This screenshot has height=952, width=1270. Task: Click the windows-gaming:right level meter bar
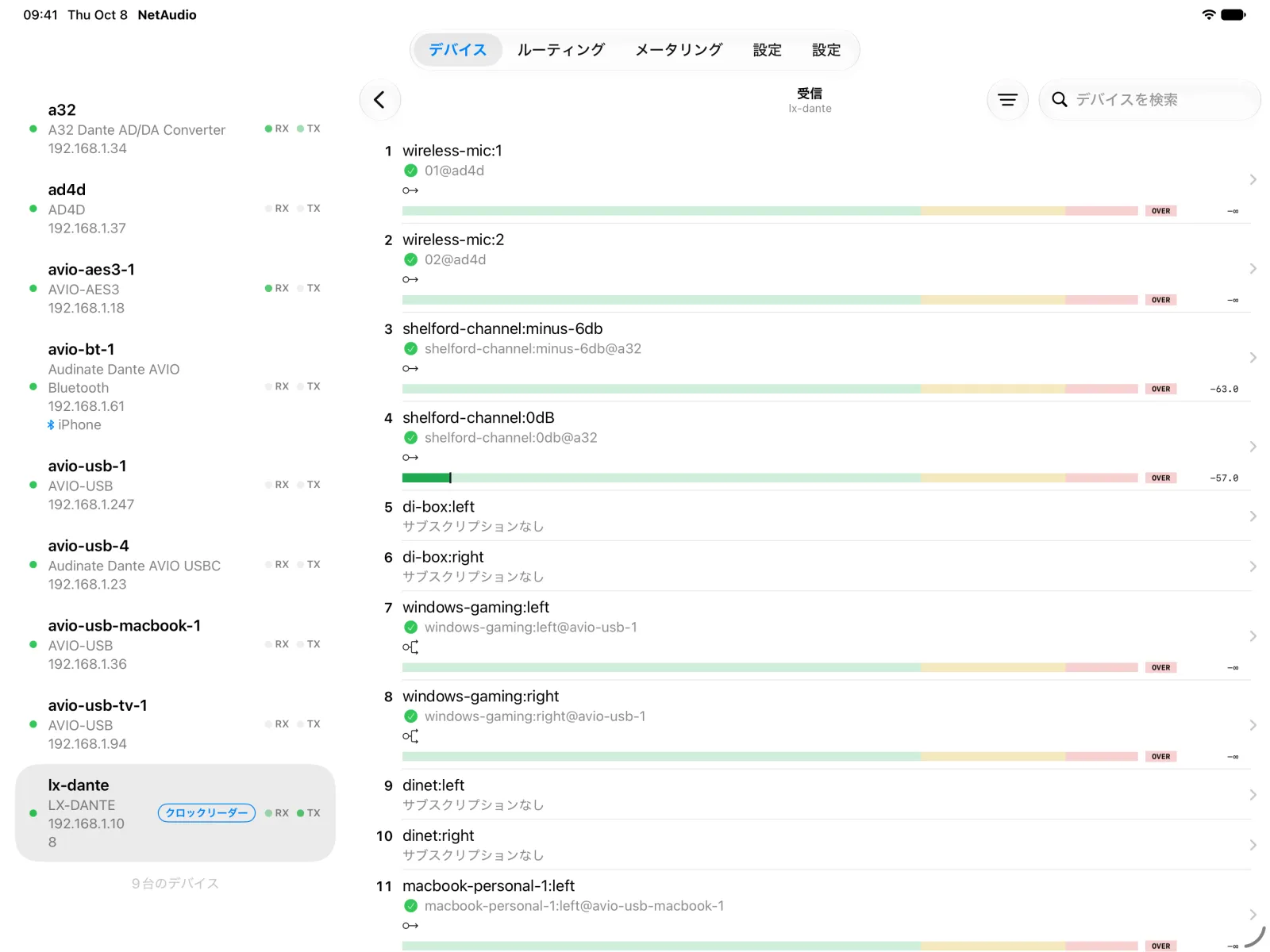(770, 757)
